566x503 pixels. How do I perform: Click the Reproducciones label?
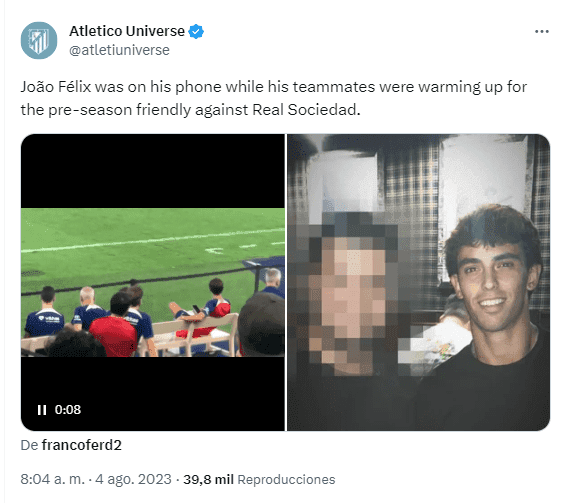coord(286,480)
